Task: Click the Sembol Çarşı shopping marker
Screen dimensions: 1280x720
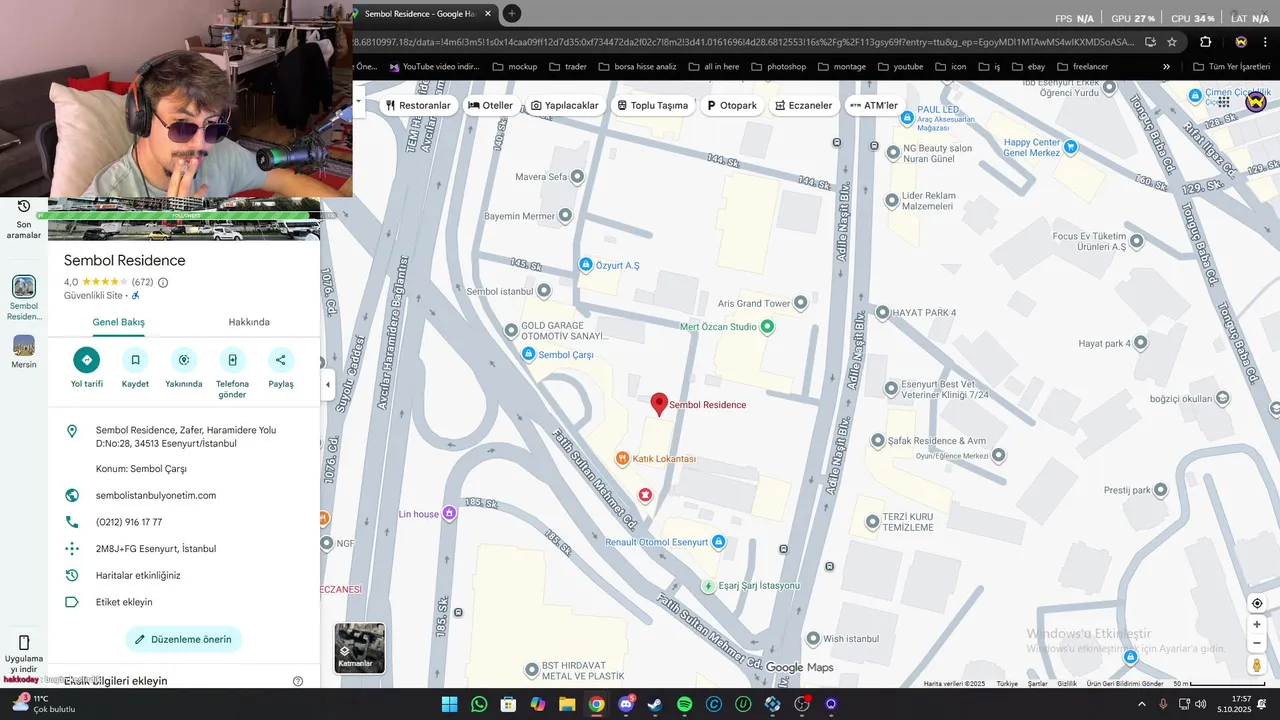Action: coord(528,354)
